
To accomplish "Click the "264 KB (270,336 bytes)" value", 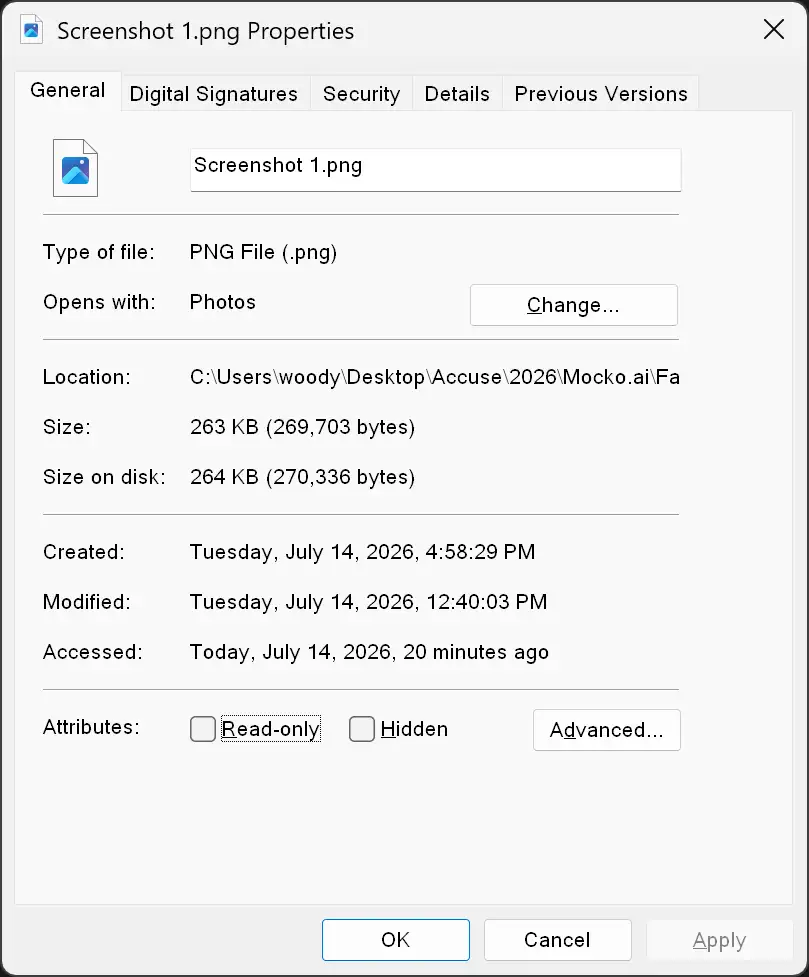I will (x=302, y=477).
